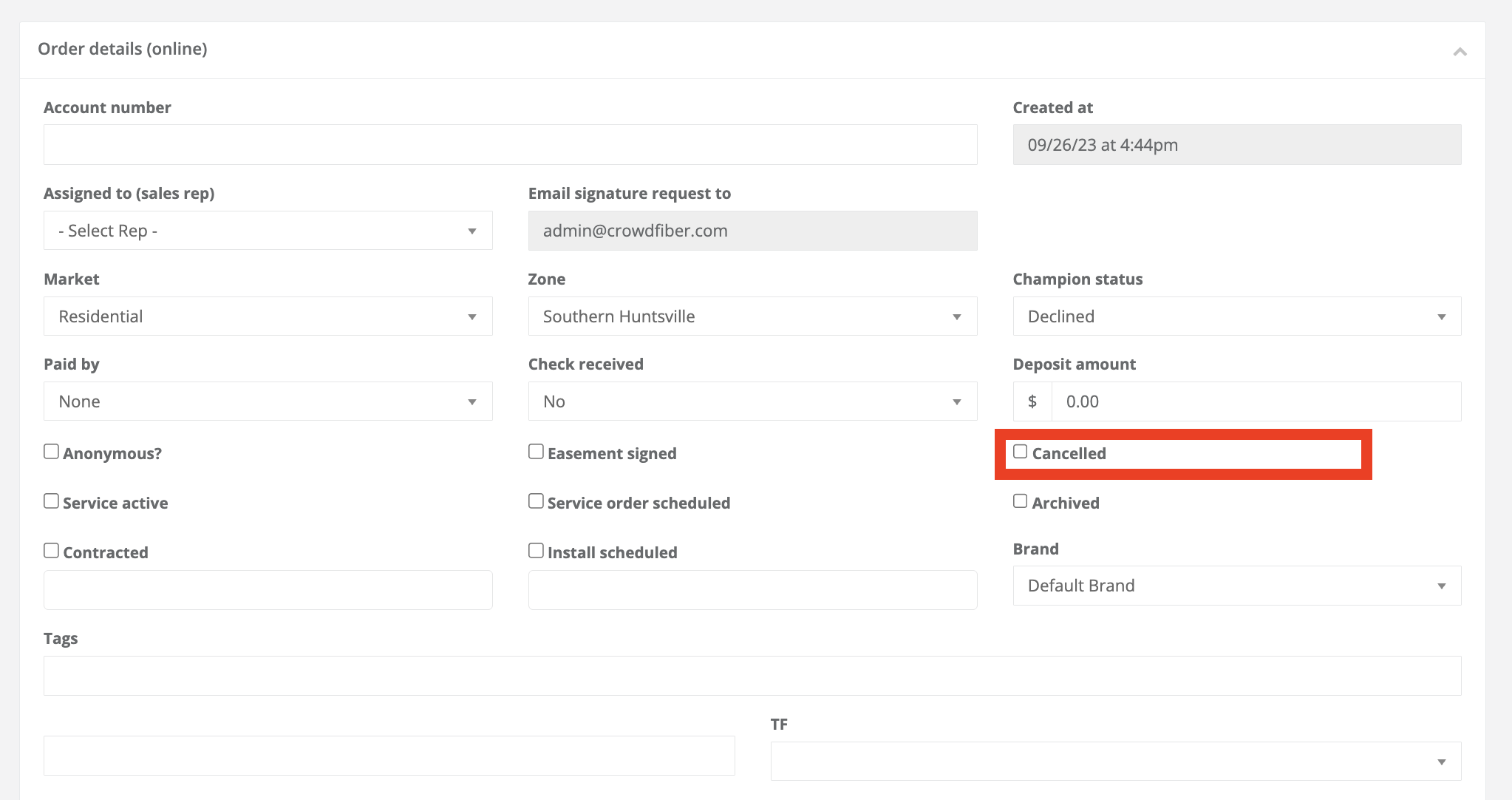Toggle the Archived checkbox
Screen dimensions: 1512x800
[1021, 501]
